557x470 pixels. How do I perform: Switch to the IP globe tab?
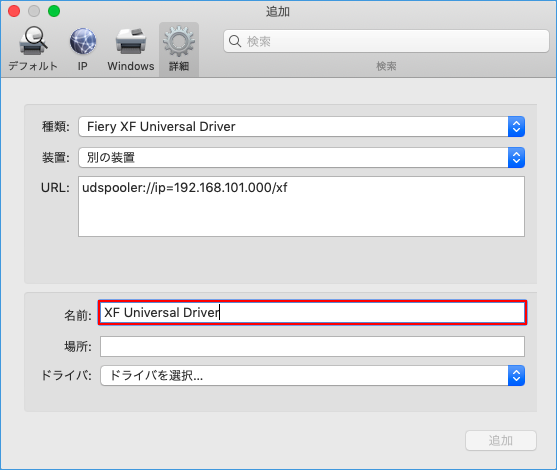pos(83,41)
